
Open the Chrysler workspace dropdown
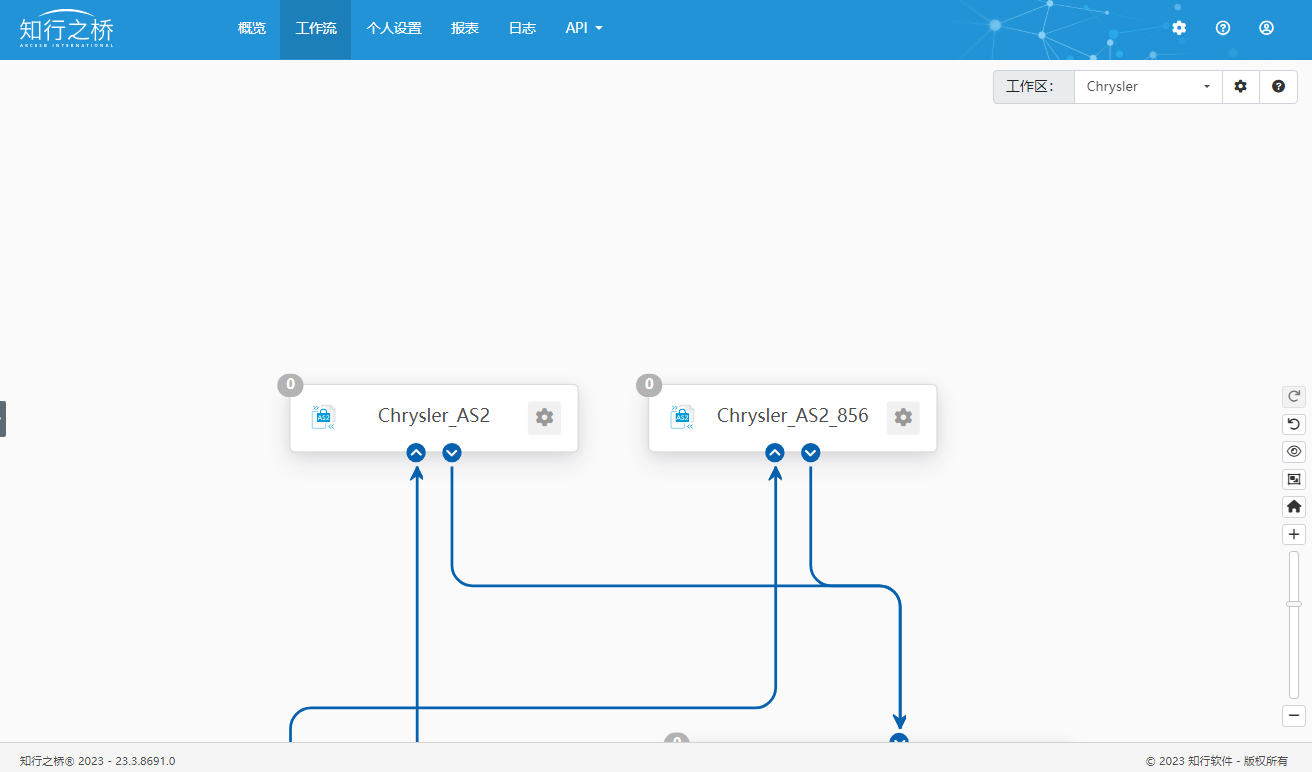coord(1148,87)
